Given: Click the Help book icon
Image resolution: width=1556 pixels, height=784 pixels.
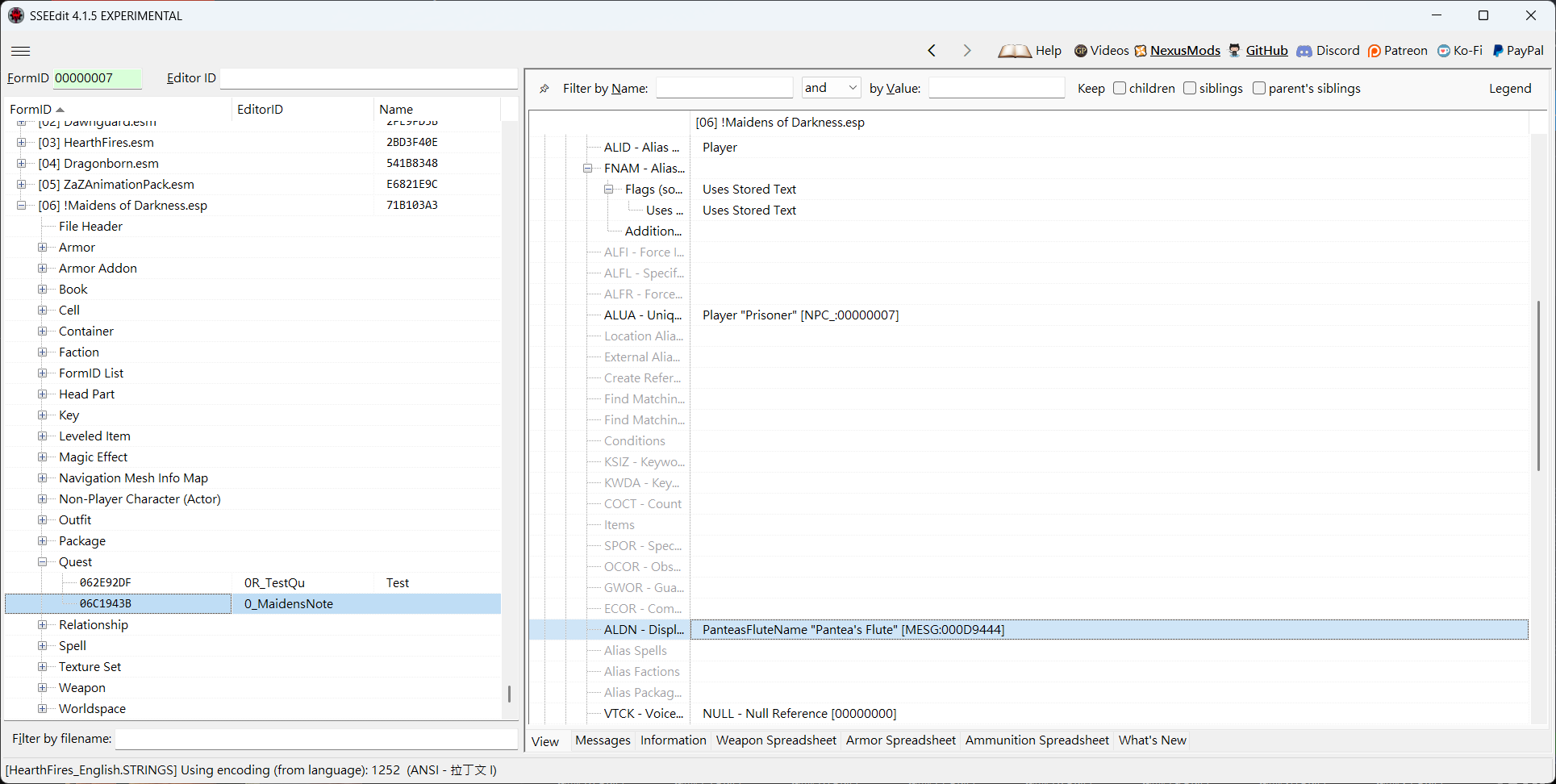Looking at the screenshot, I should [x=1014, y=51].
